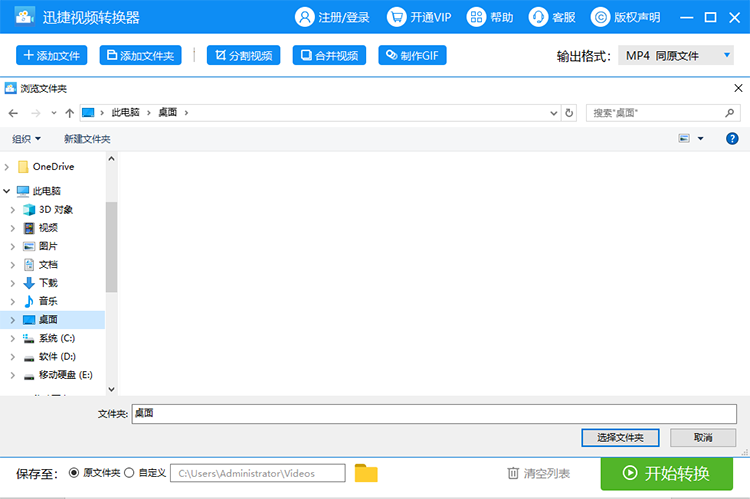Click the 选择文件夹 button
Image resolution: width=750 pixels, height=499 pixels.
(x=620, y=437)
